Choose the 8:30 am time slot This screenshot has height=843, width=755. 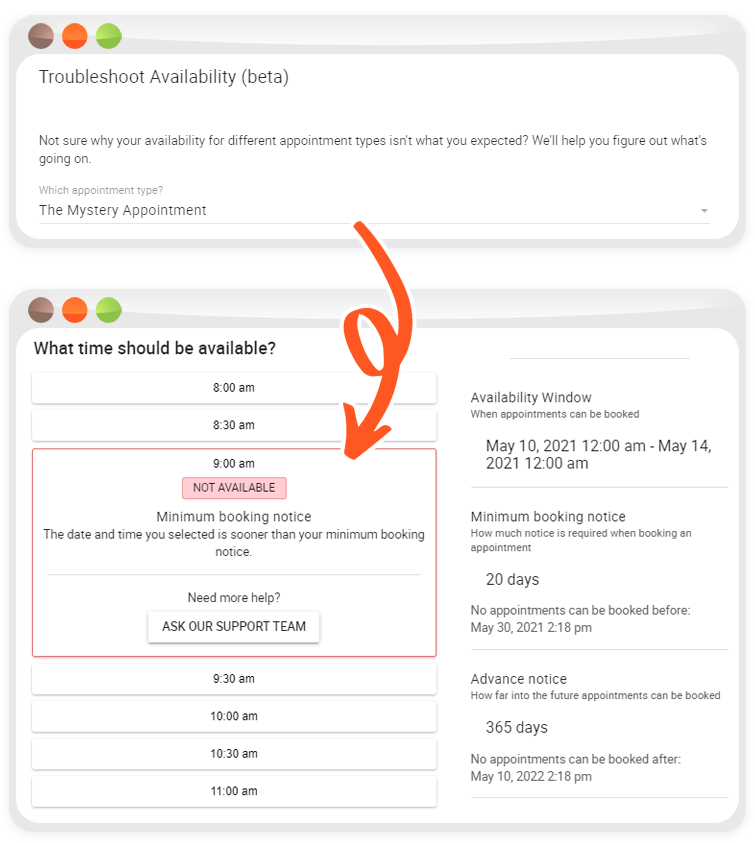coord(234,425)
